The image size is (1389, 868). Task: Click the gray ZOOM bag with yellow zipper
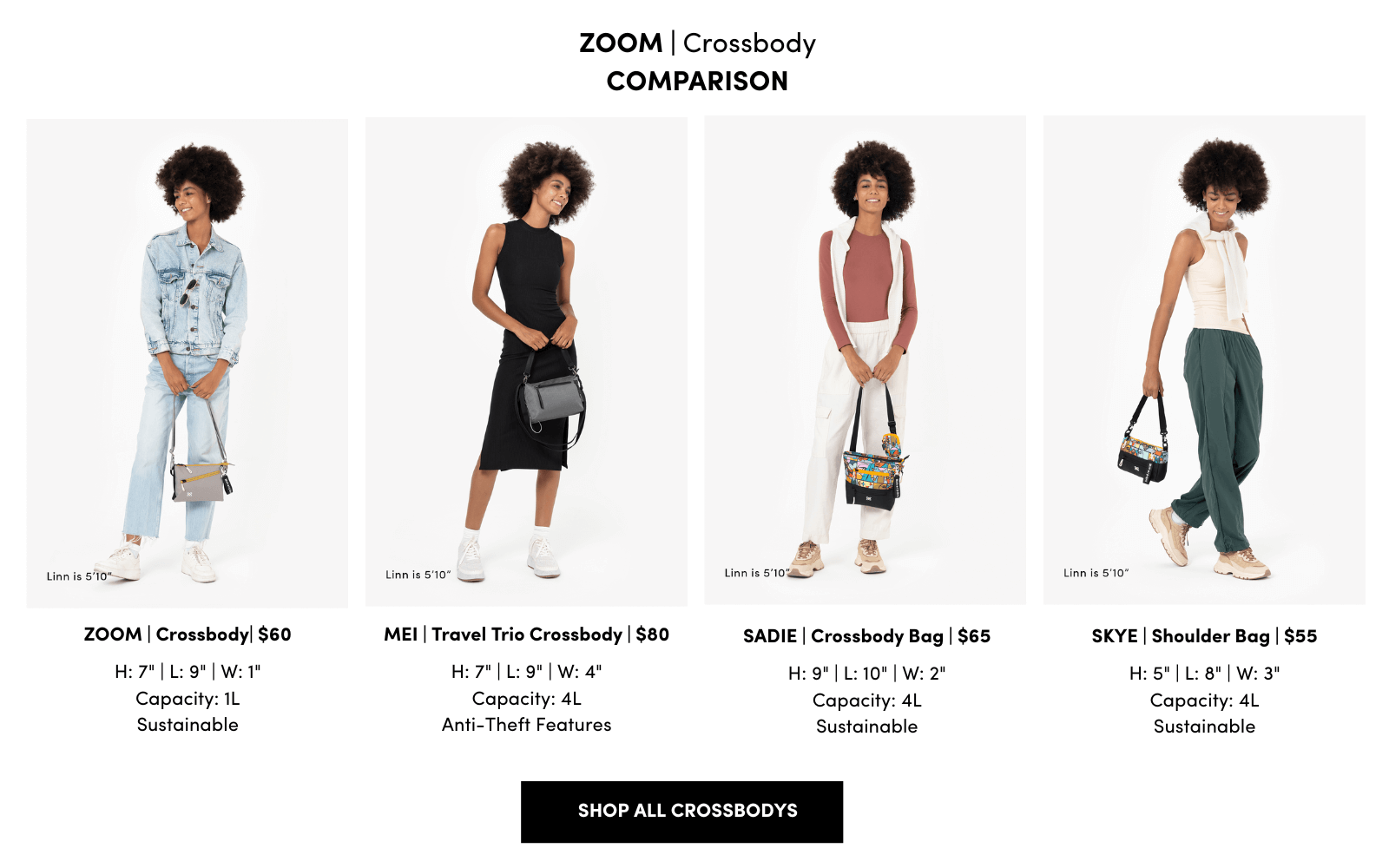[201, 482]
